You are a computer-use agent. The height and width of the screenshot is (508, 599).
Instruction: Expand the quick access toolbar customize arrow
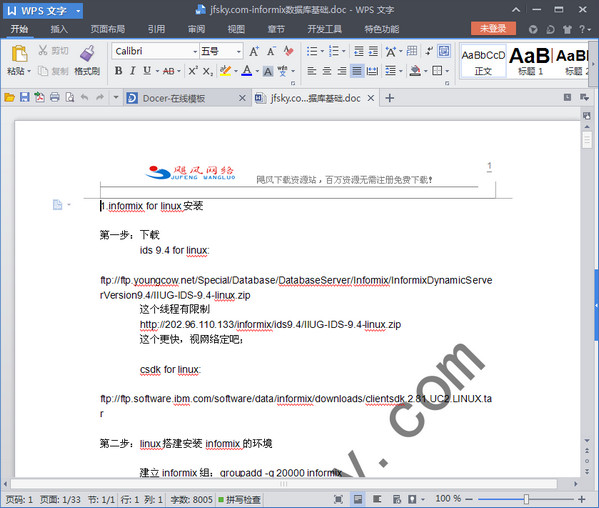point(116,98)
